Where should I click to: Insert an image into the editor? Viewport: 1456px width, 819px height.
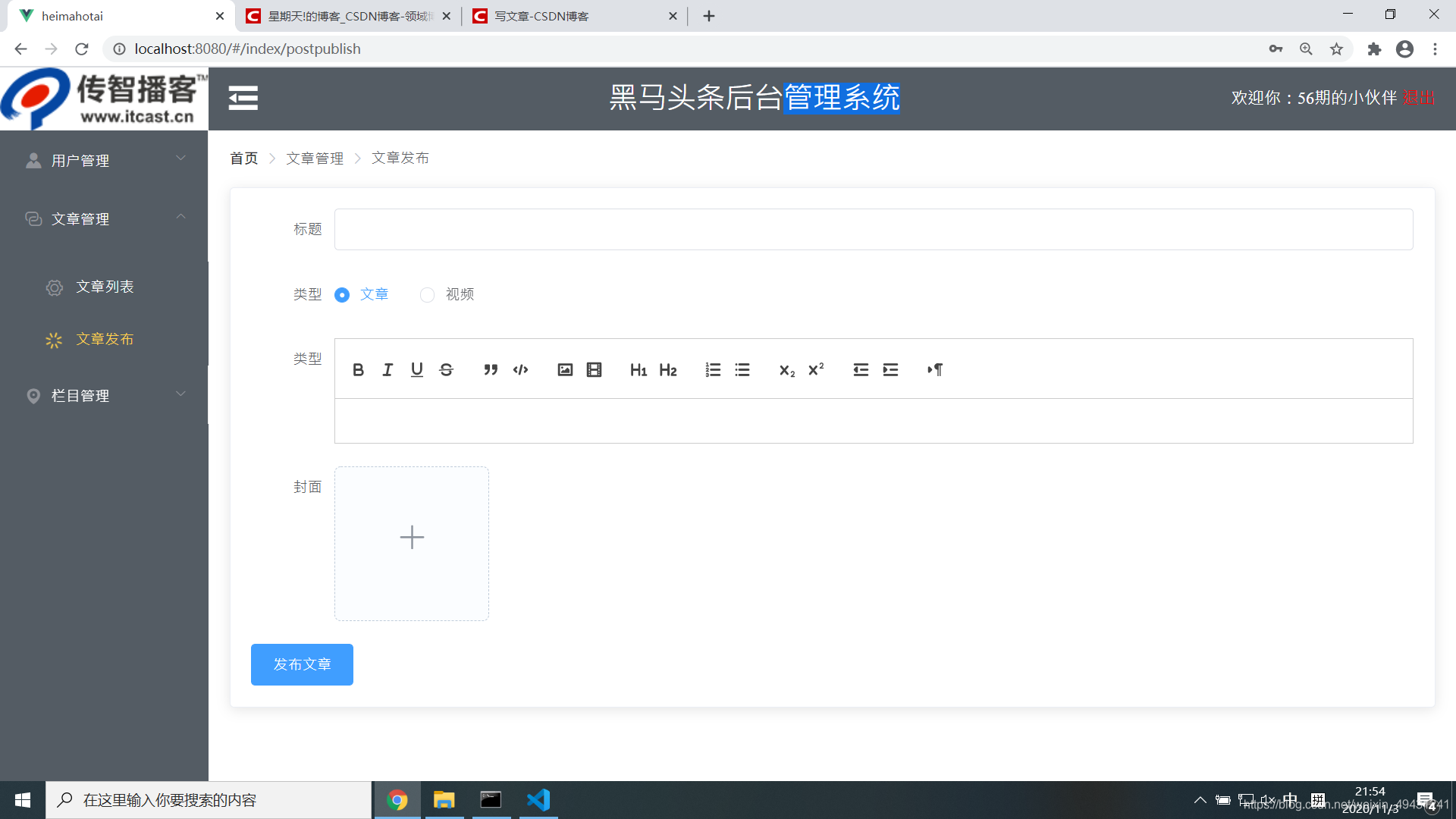[565, 369]
